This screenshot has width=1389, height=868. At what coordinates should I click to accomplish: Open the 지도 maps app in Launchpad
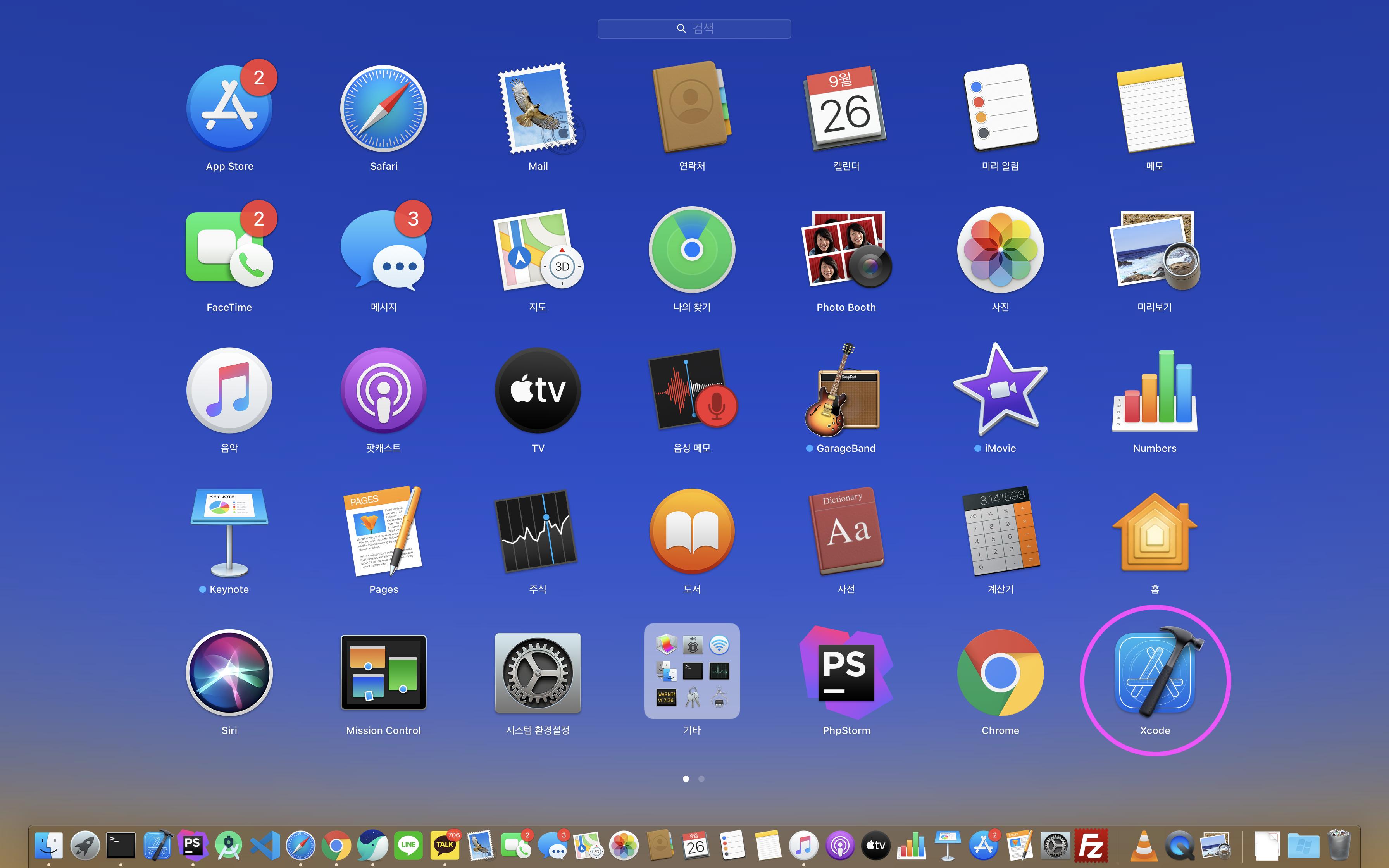[538, 249]
